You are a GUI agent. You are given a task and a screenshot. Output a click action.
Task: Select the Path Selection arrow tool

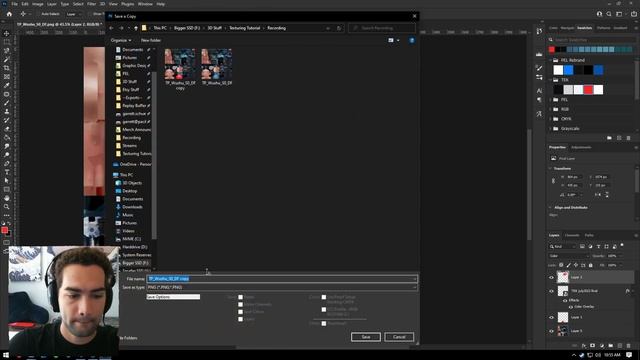click(x=7, y=180)
